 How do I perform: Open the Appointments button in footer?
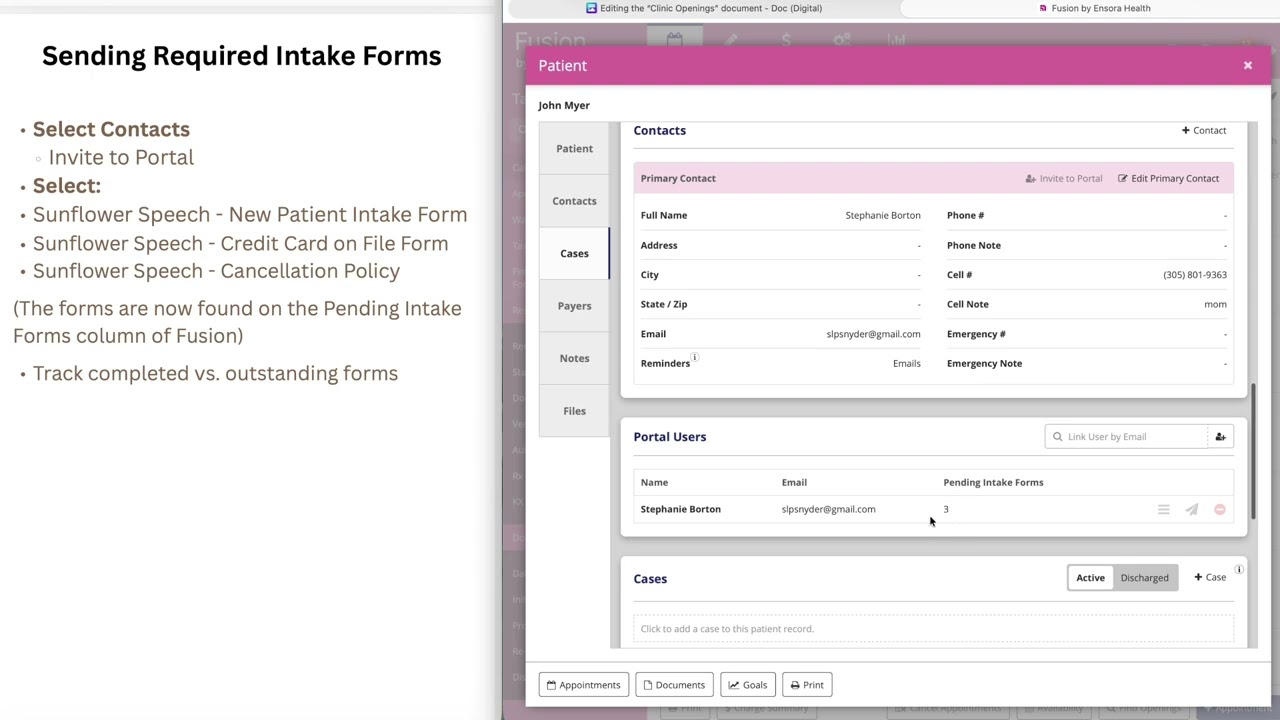click(583, 685)
